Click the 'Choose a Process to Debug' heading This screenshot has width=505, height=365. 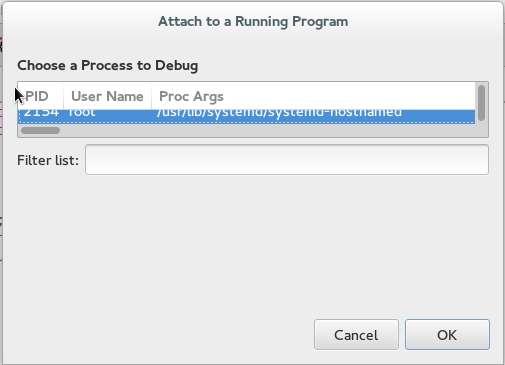(x=108, y=65)
